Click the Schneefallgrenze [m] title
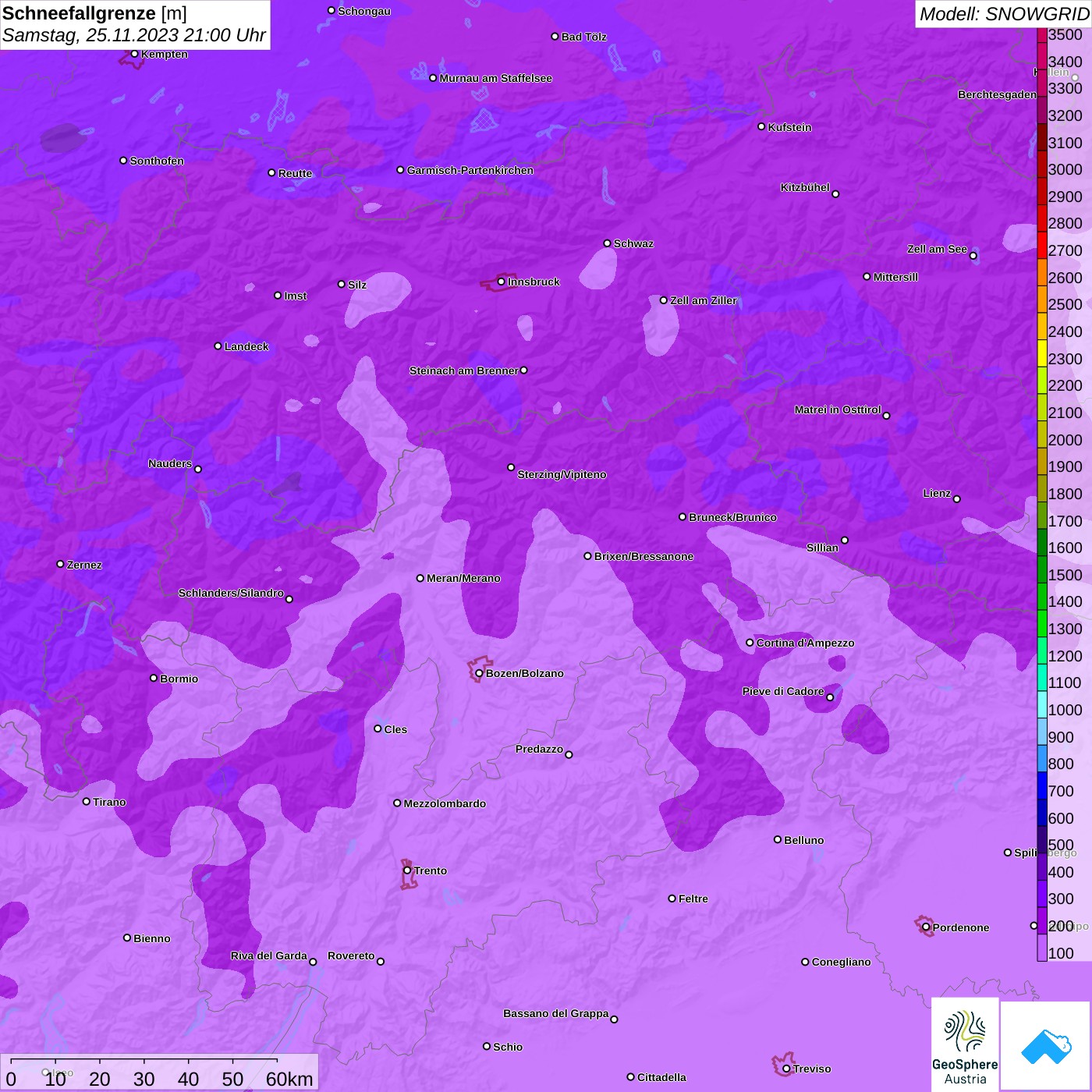1092x1092 pixels. [x=94, y=13]
